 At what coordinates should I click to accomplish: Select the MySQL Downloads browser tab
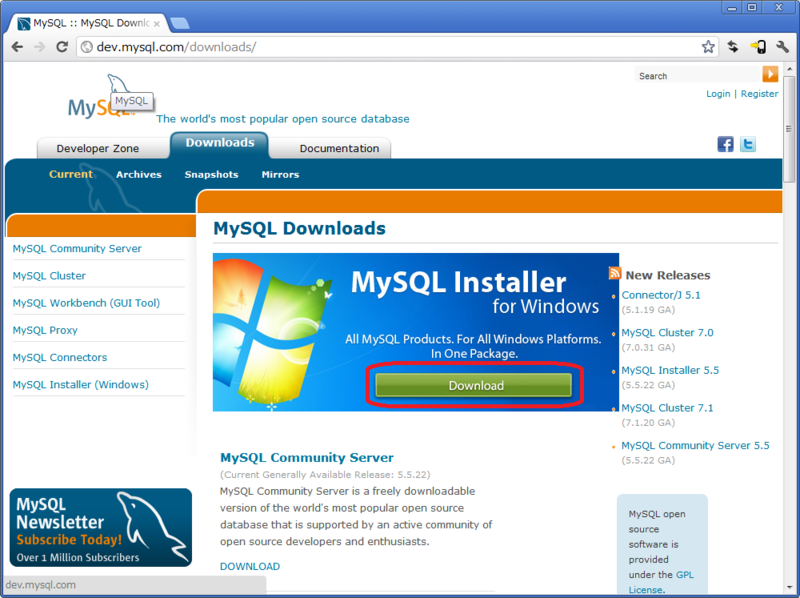coord(89,23)
